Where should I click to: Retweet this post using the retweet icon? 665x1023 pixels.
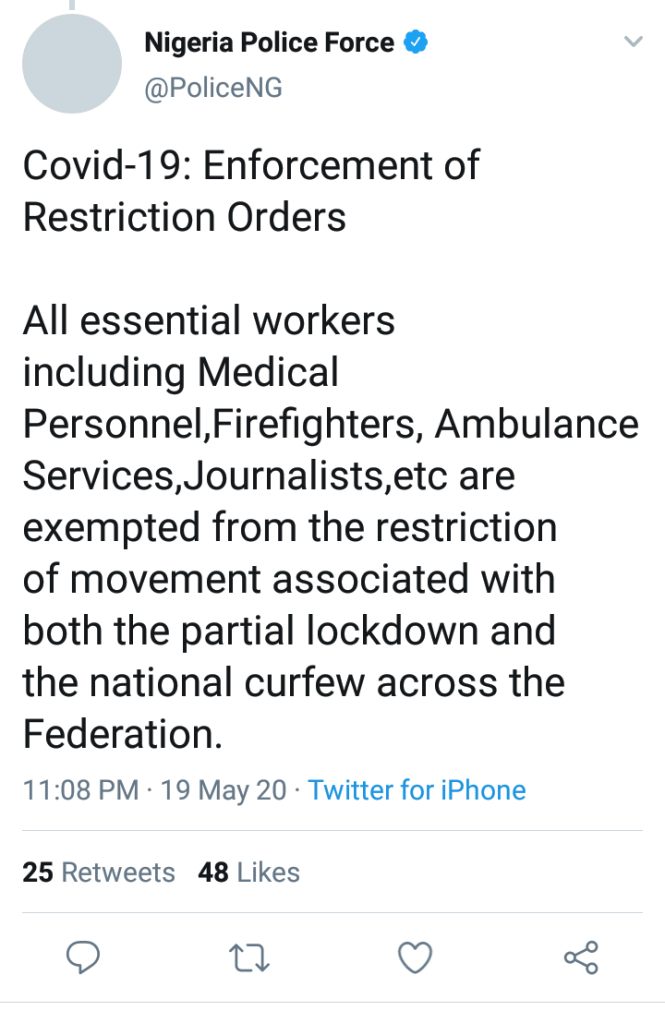tap(246, 958)
